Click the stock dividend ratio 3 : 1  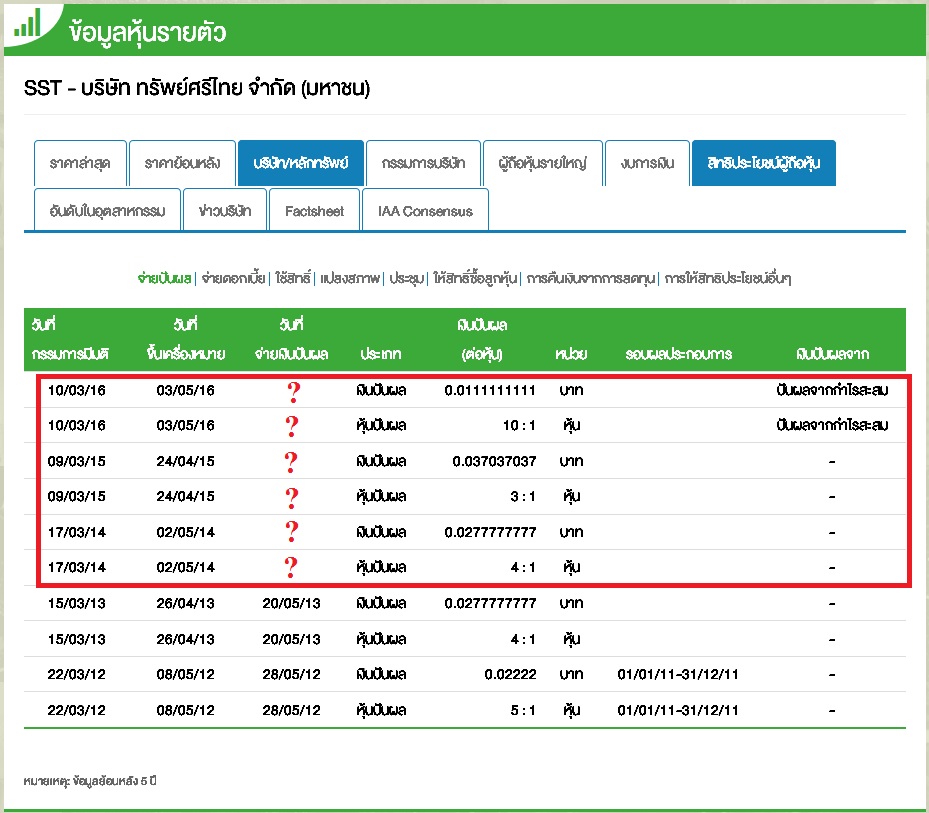pyautogui.click(x=523, y=496)
